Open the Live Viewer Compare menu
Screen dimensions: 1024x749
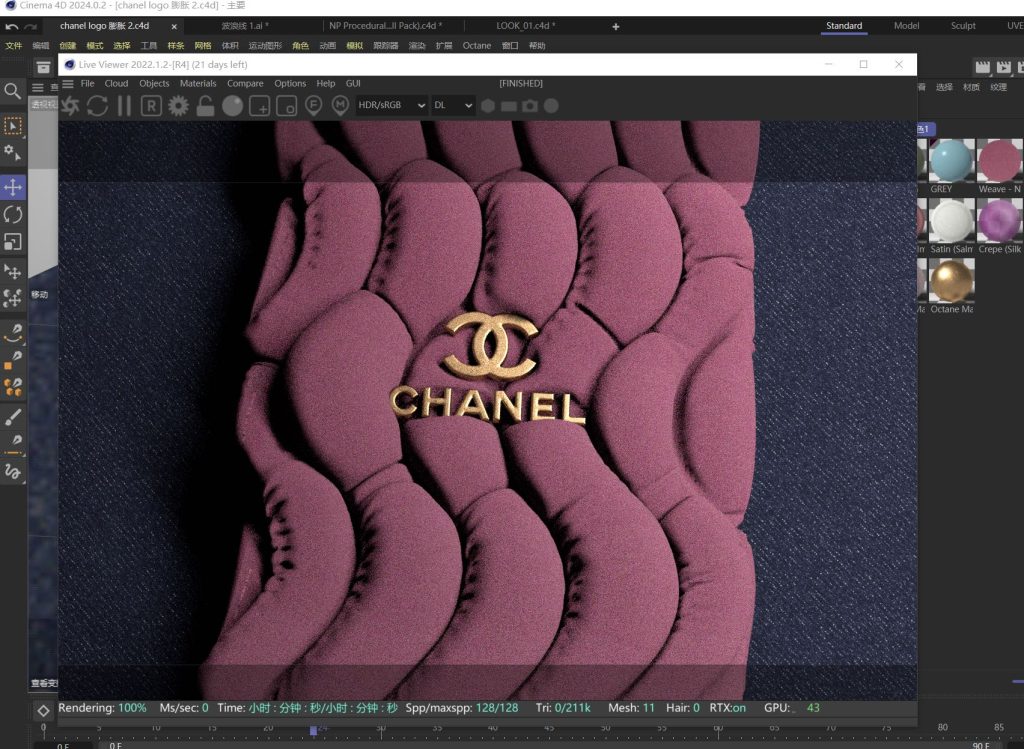(x=245, y=84)
